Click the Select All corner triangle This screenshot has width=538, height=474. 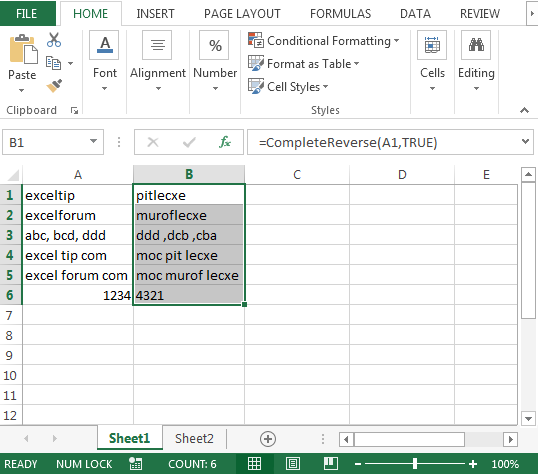13,175
